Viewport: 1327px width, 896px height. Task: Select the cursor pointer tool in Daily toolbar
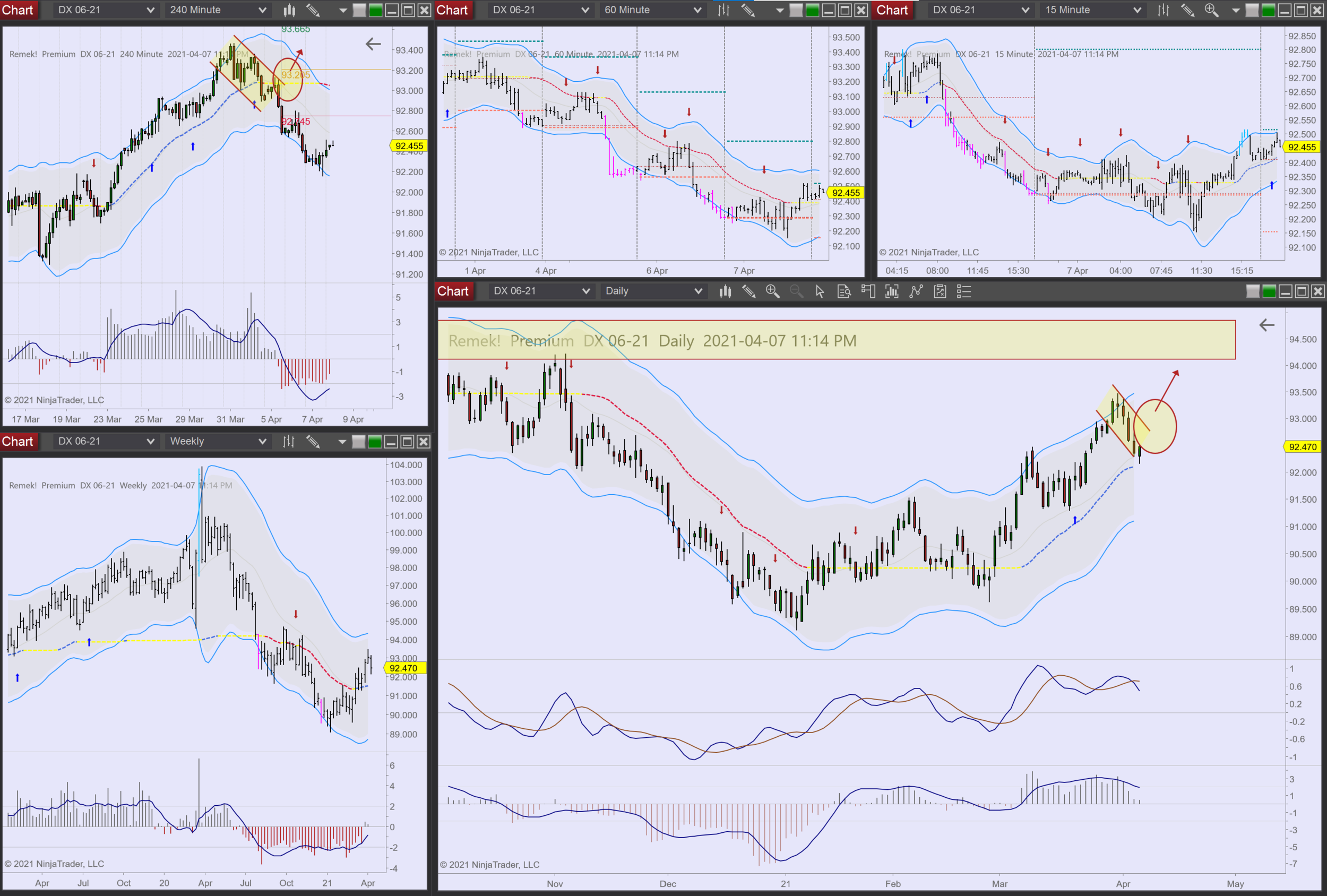coord(820,291)
